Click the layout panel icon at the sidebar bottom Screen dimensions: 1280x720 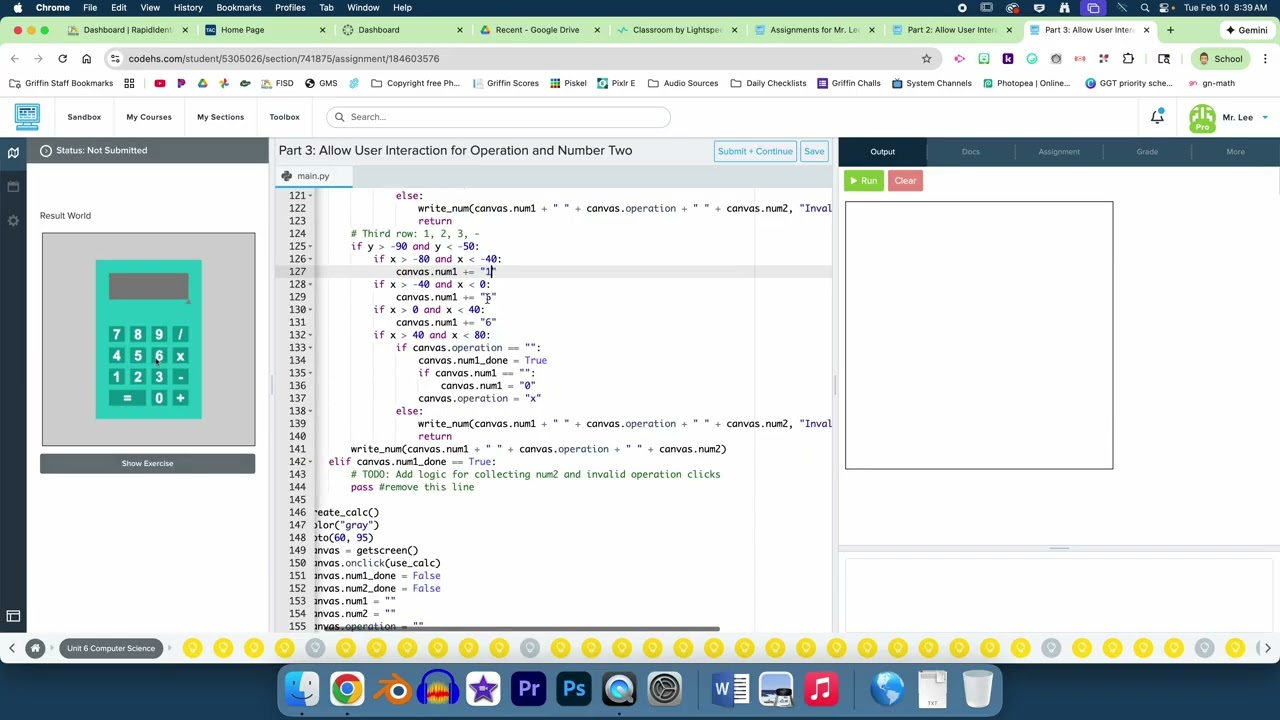tap(13, 617)
